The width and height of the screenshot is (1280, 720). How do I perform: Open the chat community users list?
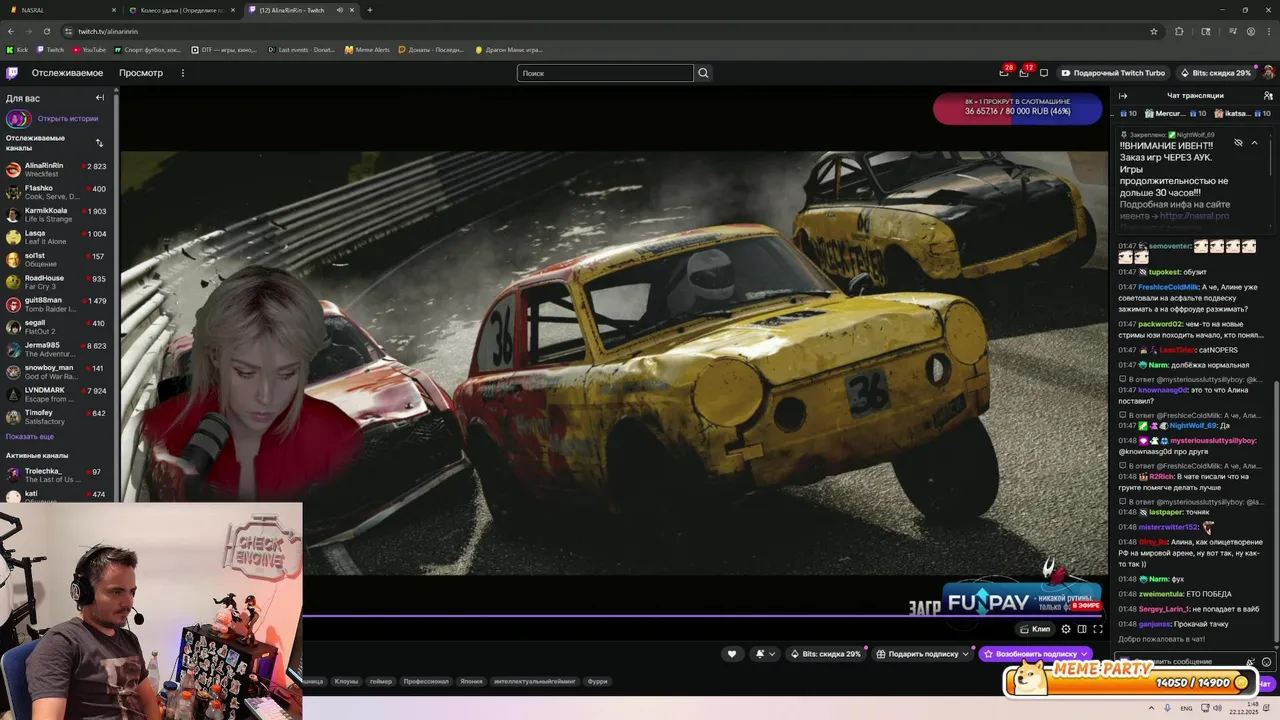tap(1268, 96)
